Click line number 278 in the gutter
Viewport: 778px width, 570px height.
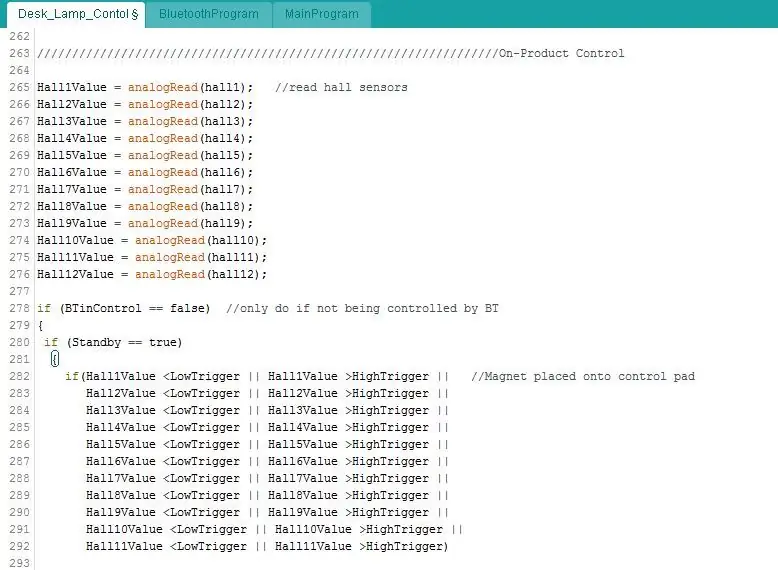19,308
